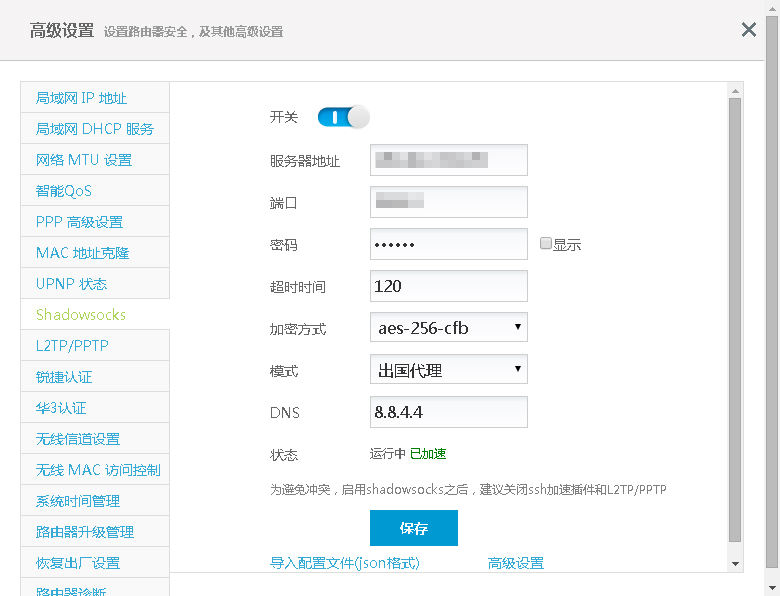The image size is (780, 596).
Task: Click the 已加速 status text
Action: (428, 454)
